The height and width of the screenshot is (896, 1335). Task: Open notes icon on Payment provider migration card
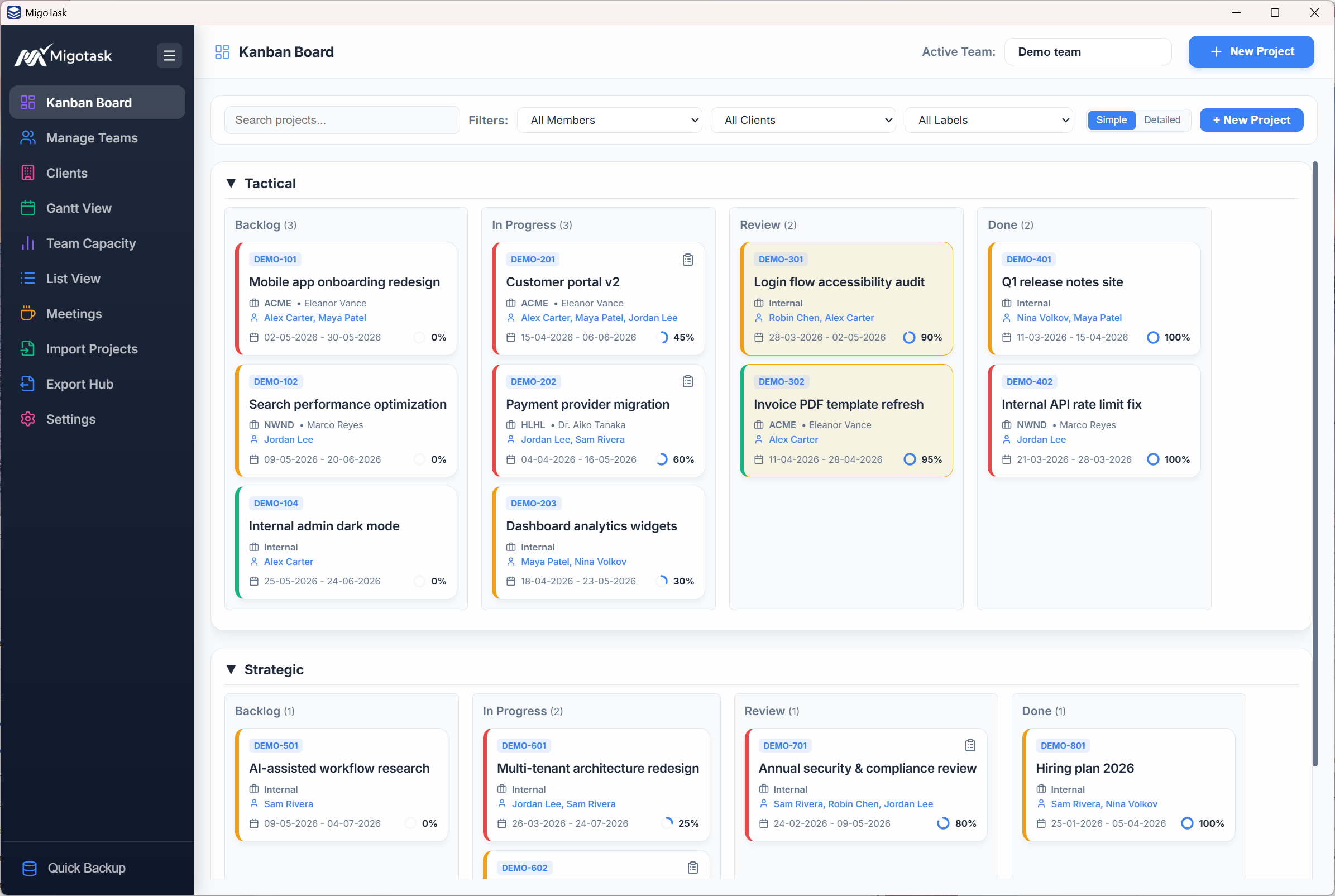pos(687,381)
